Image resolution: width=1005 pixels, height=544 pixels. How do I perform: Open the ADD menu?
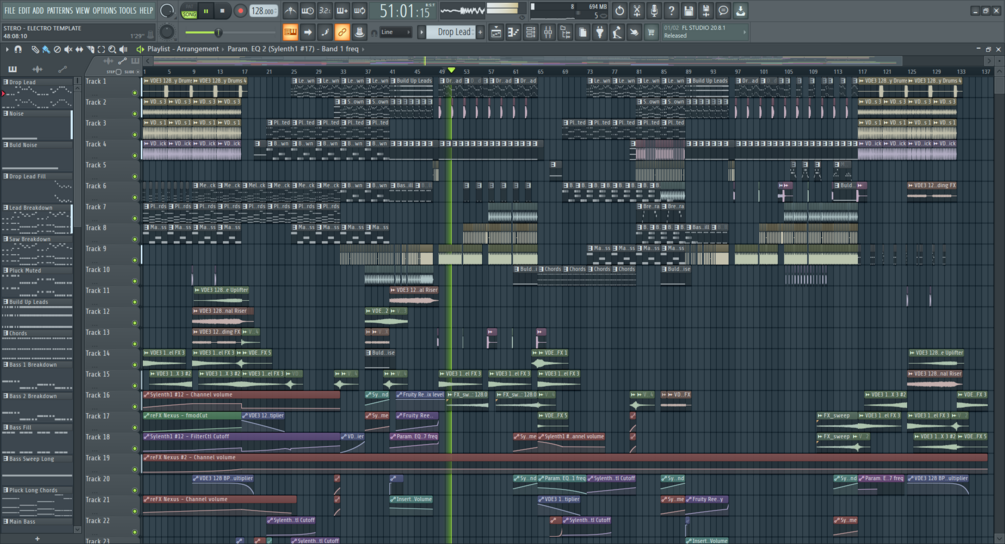coord(38,11)
